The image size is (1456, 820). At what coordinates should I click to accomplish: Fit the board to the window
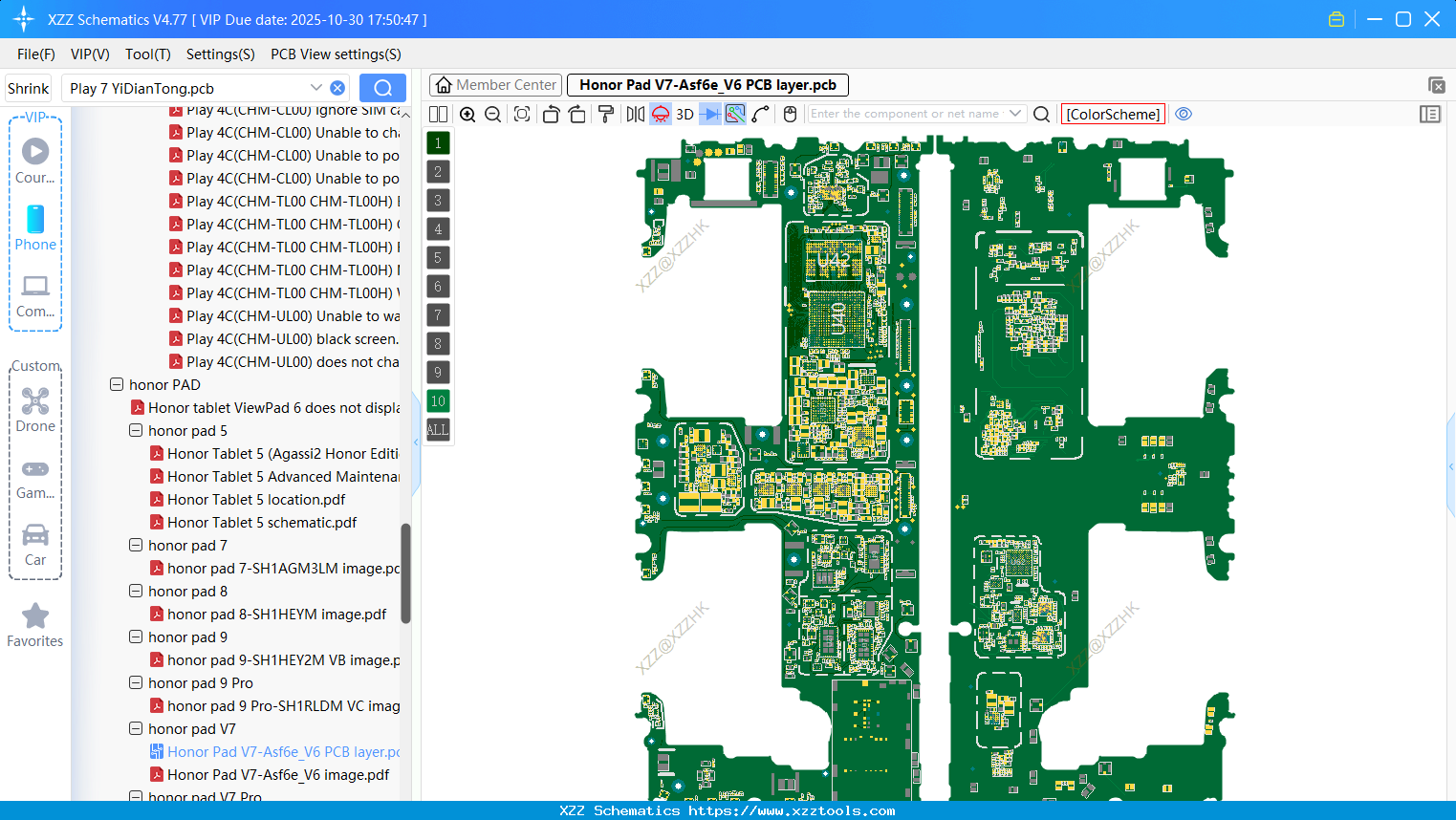pos(522,114)
